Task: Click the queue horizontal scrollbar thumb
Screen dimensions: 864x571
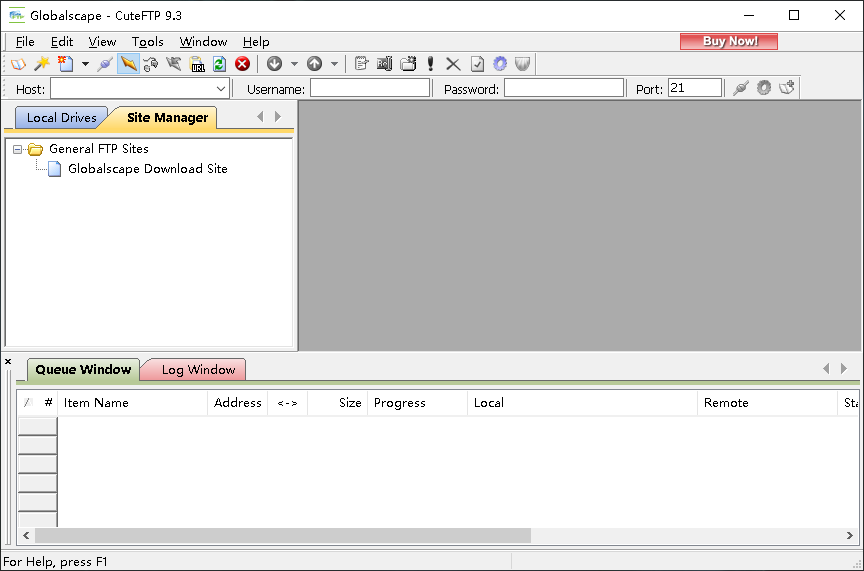Action: (x=283, y=535)
